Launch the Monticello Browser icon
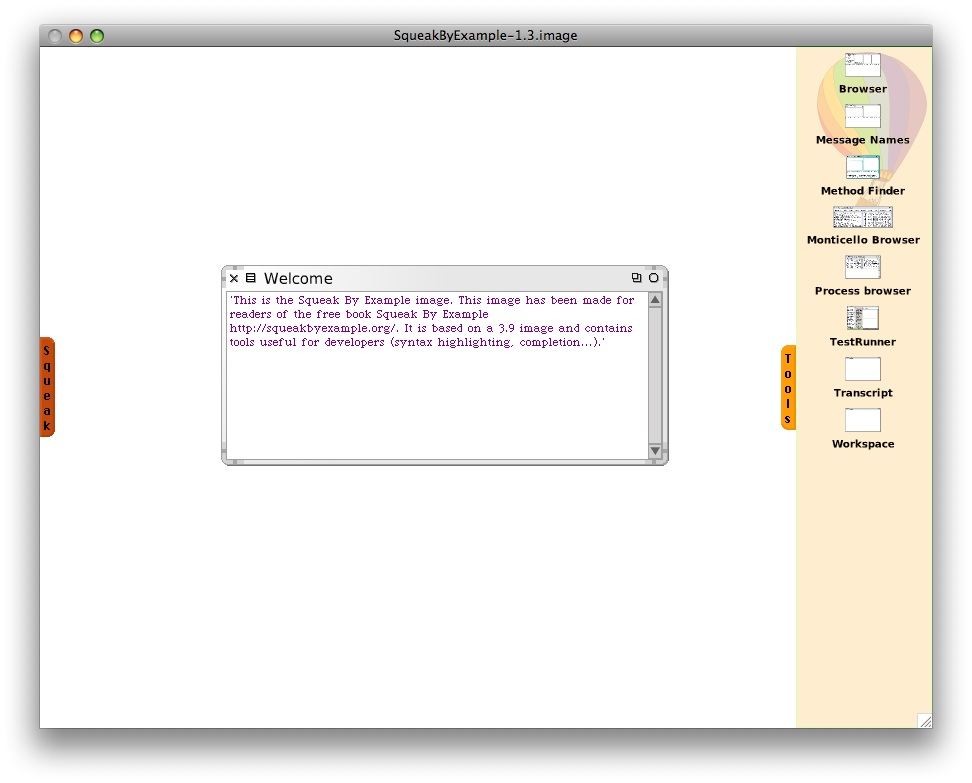972x783 pixels. (x=862, y=217)
